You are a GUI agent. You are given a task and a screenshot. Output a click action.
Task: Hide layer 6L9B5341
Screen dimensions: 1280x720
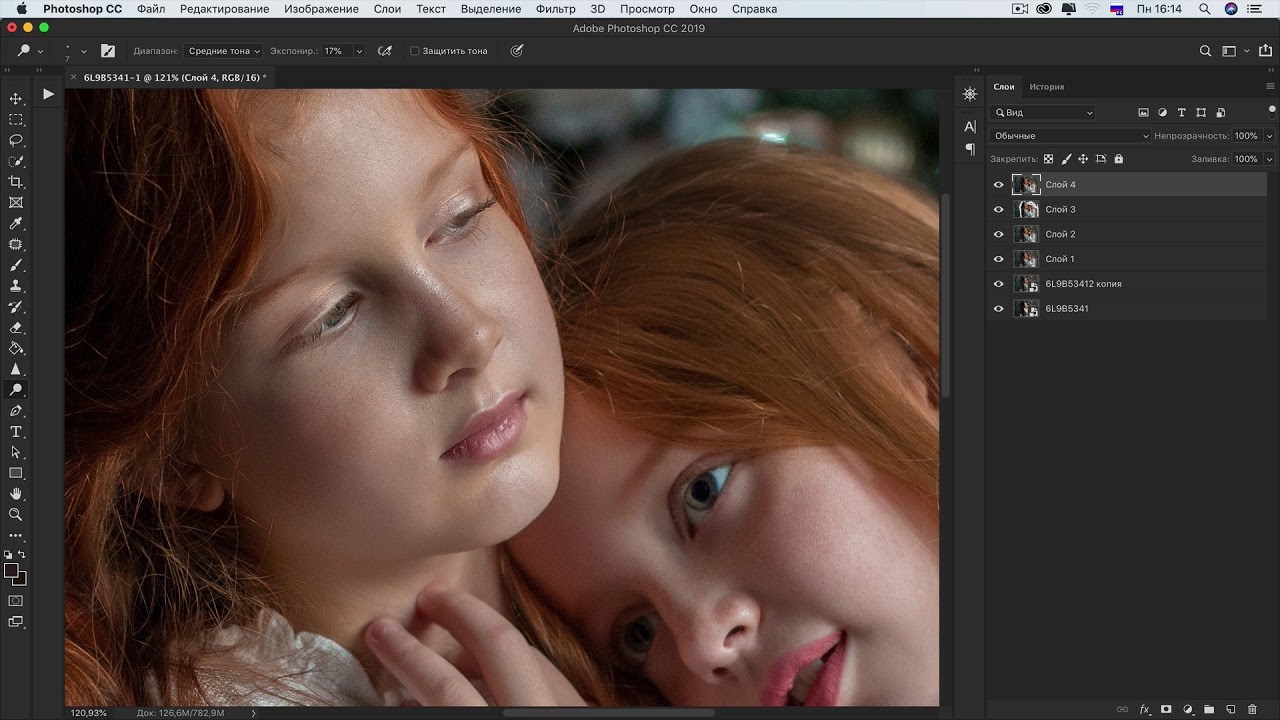[x=998, y=309]
